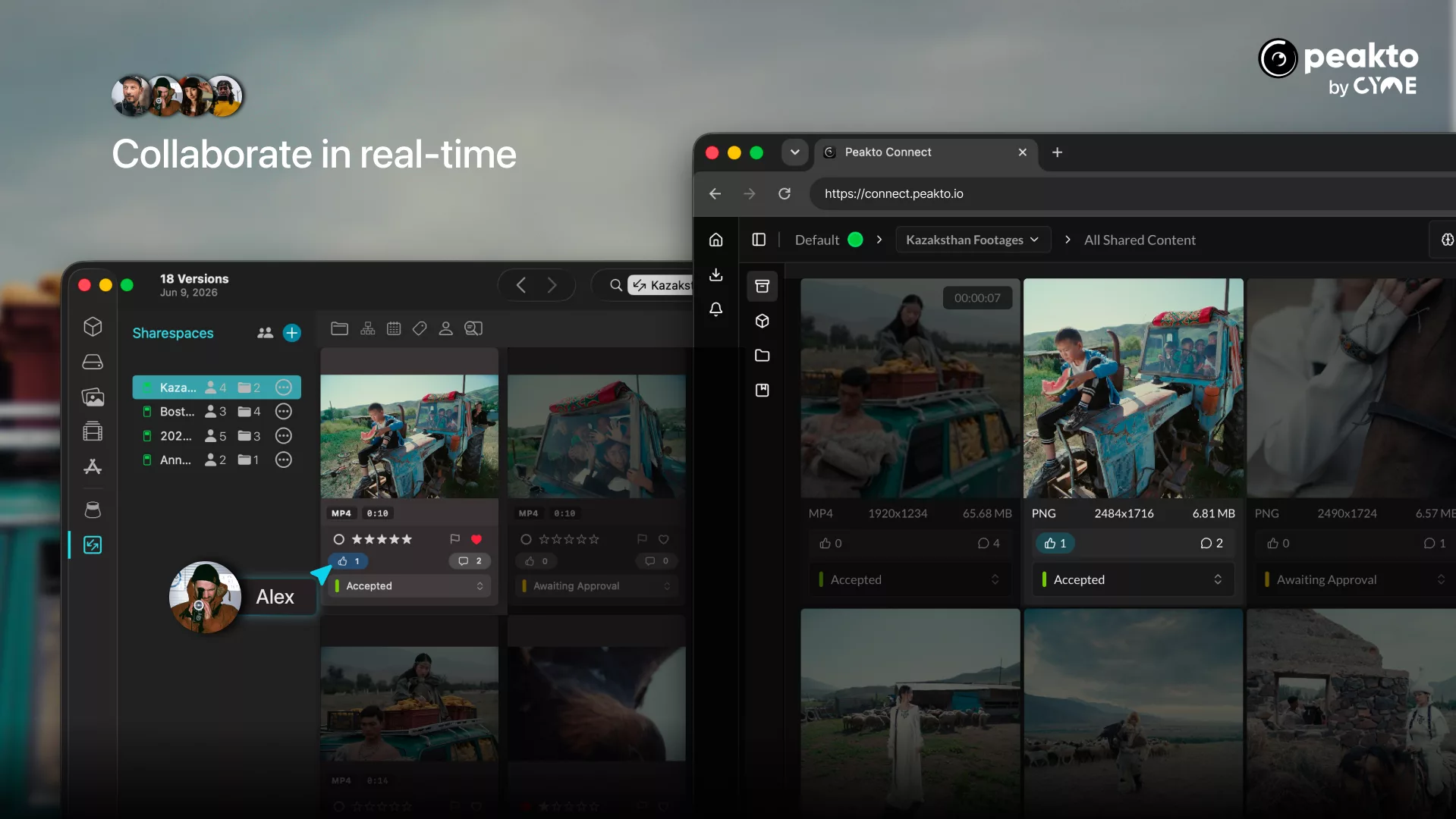The width and height of the screenshot is (1456, 819).
Task: Open options for 202... sharespace
Action: pos(284,436)
